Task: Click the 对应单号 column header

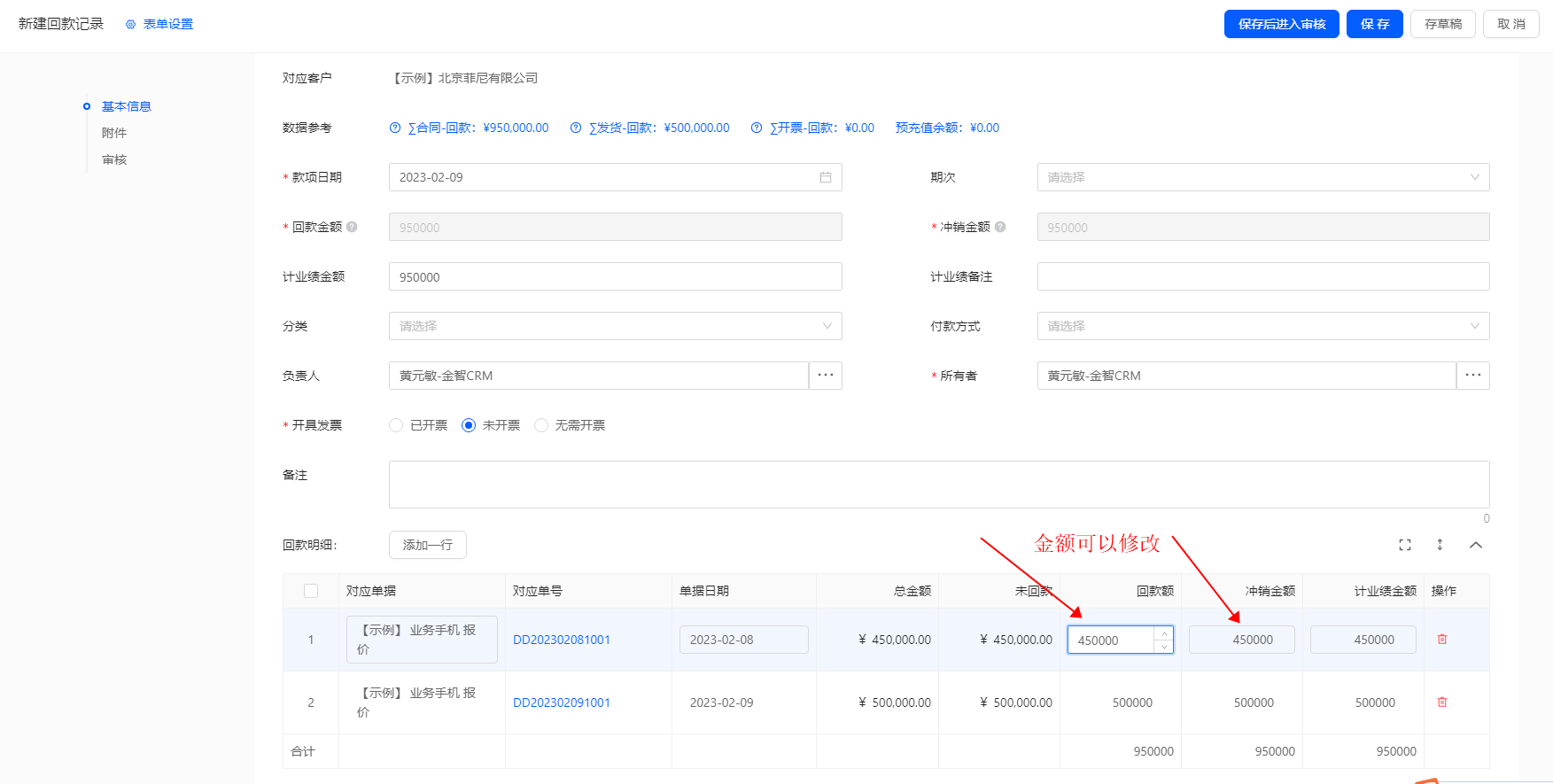Action: 588,591
